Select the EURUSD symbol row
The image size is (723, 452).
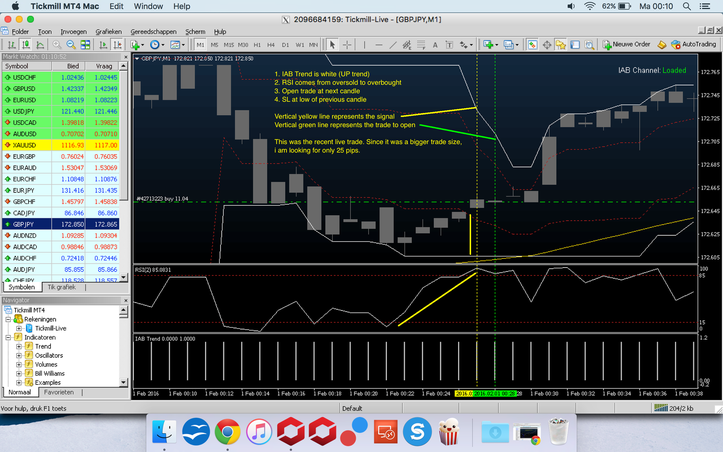(61, 100)
